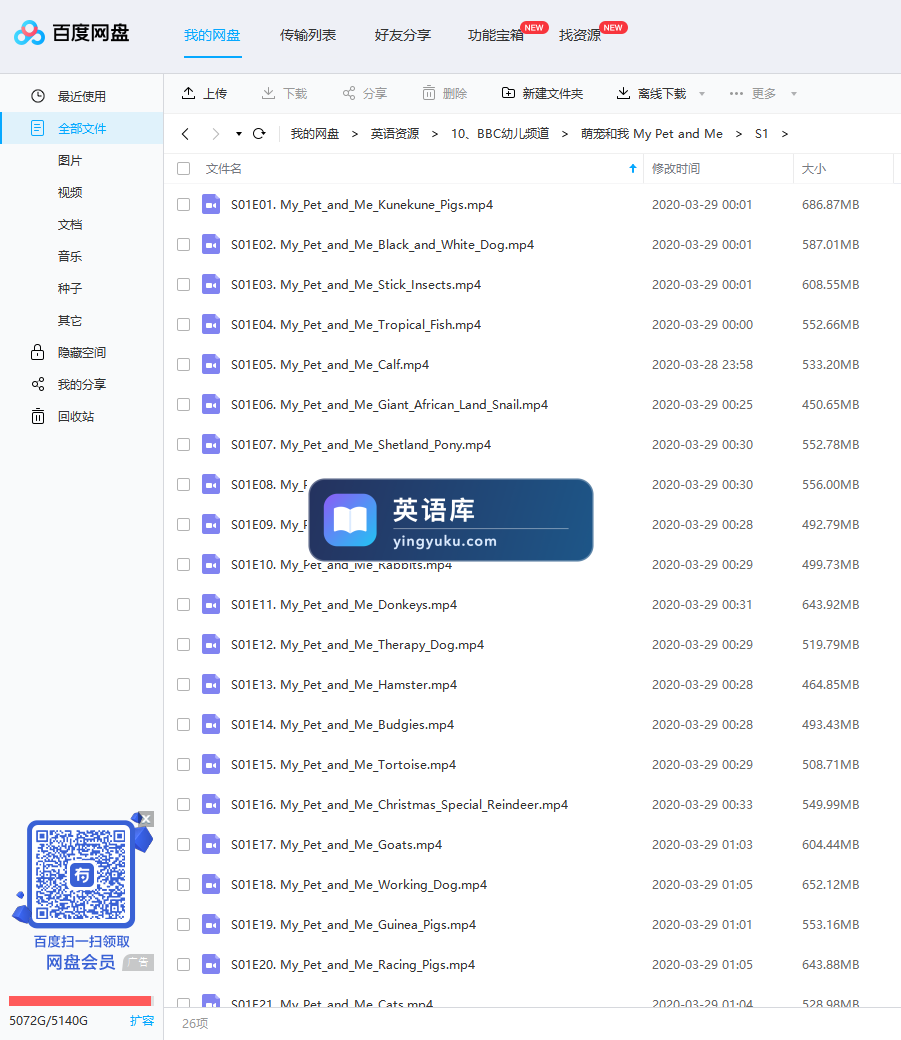Screen dimensions: 901x1040
Task: Check the S01E06 Giant_African_Land_Snail file
Action: click(x=184, y=405)
